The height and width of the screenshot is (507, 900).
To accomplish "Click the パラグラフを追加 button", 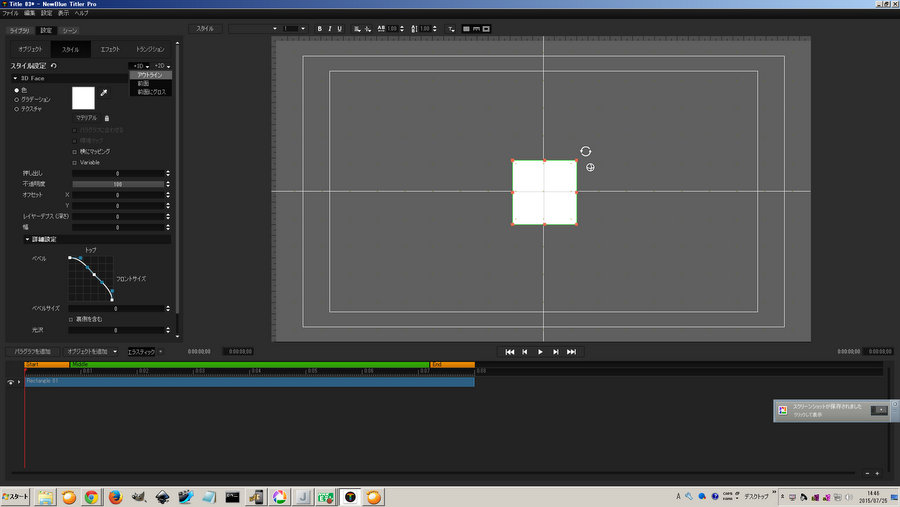I will [33, 351].
